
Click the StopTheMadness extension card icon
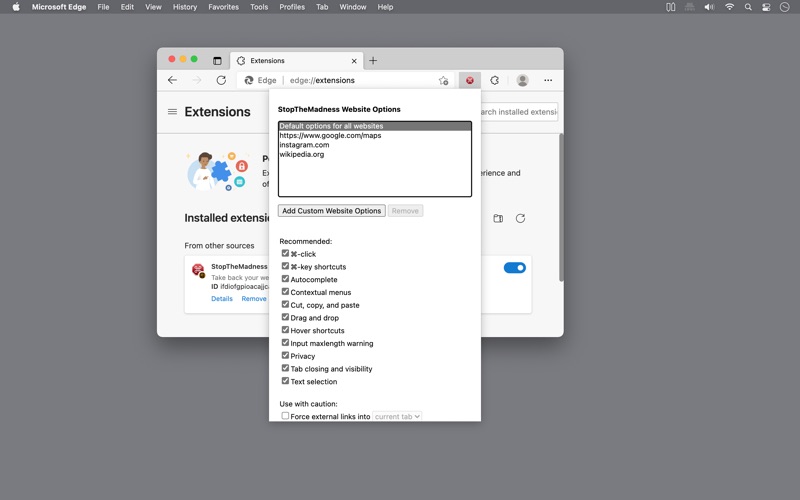[198, 270]
